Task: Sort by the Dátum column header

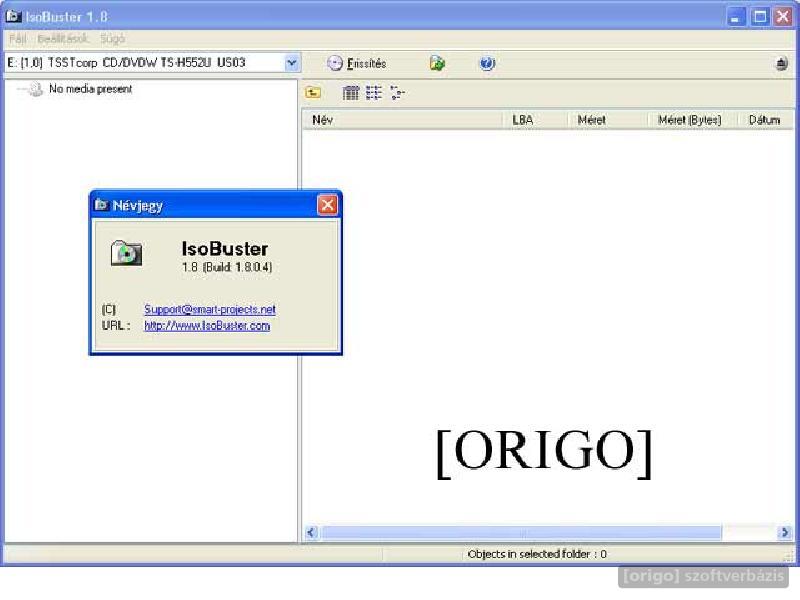Action: 765,120
